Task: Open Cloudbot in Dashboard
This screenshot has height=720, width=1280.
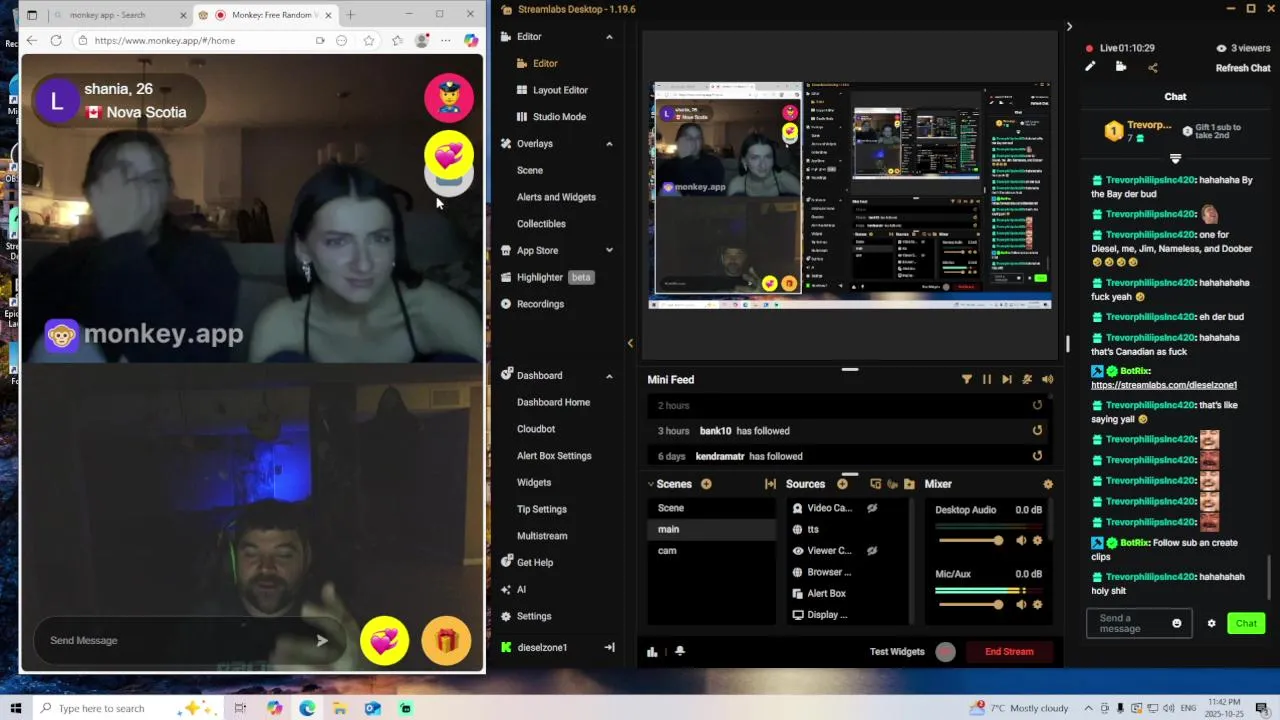Action: click(536, 429)
